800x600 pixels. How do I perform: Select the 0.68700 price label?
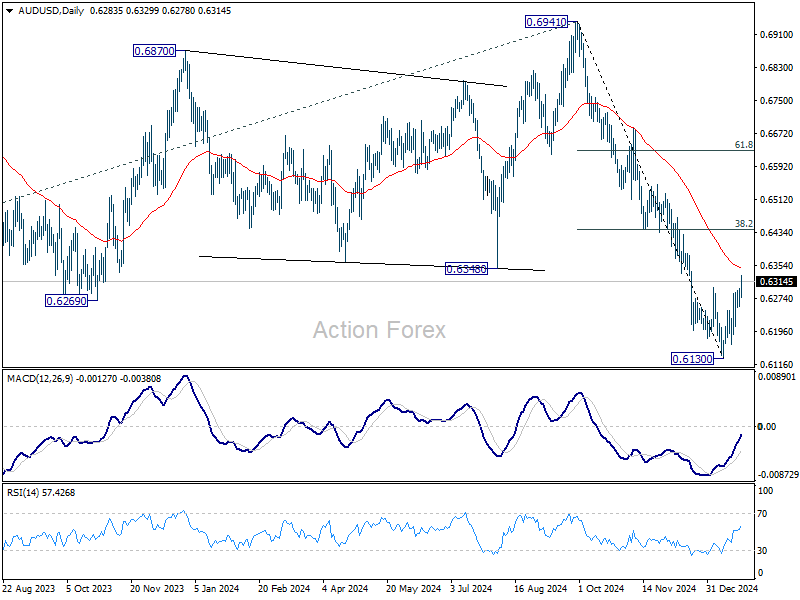(154, 51)
